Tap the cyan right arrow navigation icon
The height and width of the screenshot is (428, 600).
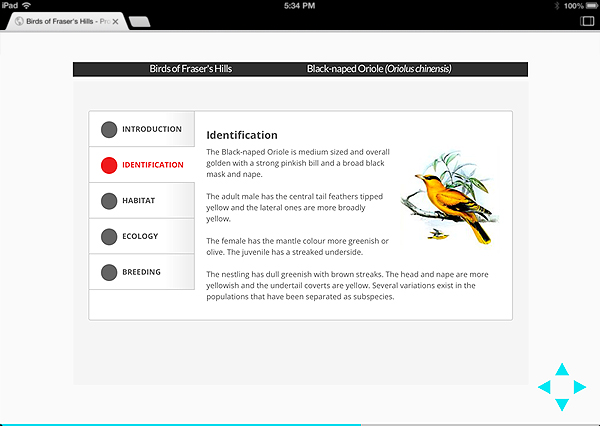pyautogui.click(x=580, y=387)
